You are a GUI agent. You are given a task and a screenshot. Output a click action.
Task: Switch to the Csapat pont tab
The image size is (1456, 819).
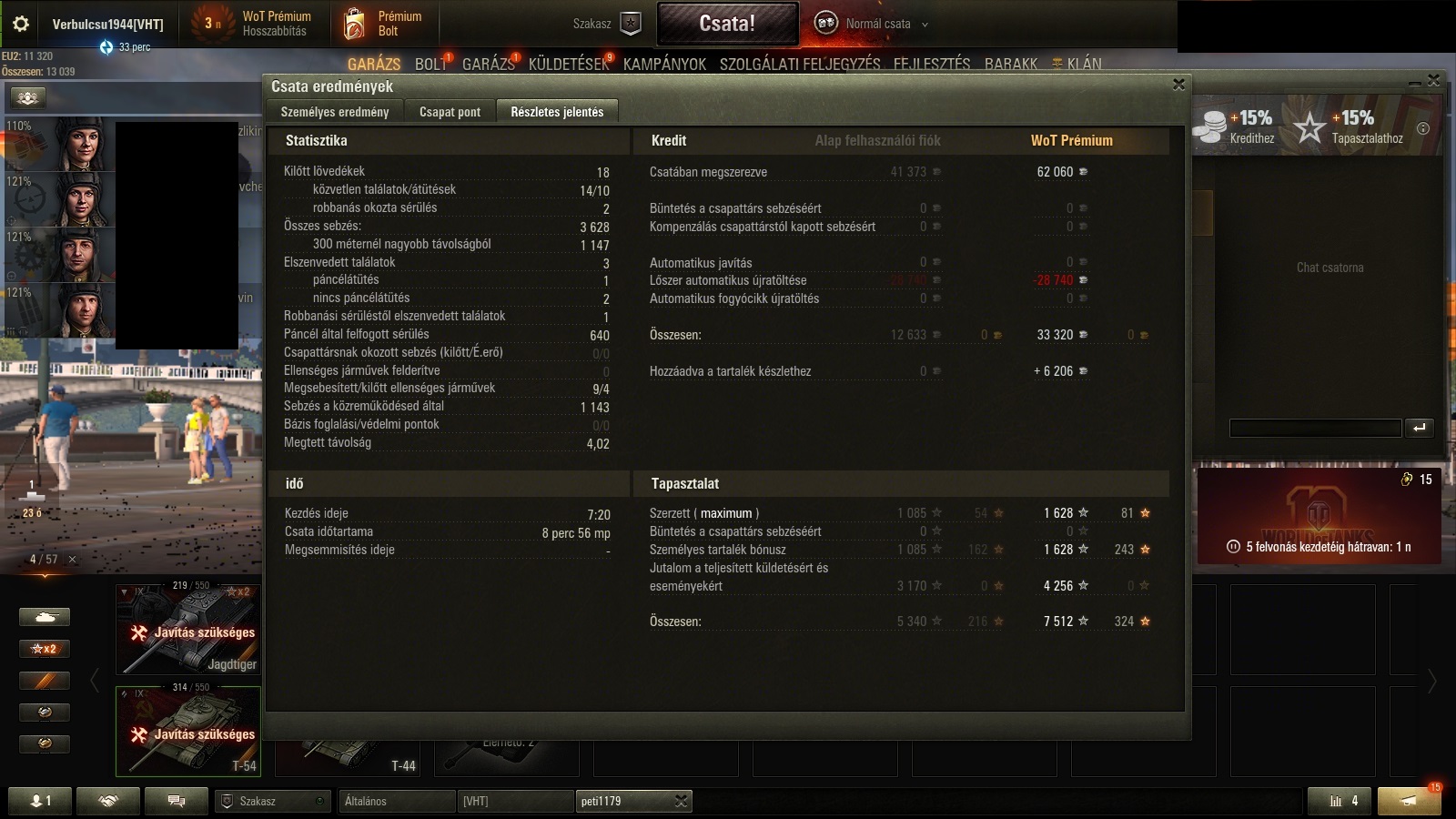click(450, 112)
